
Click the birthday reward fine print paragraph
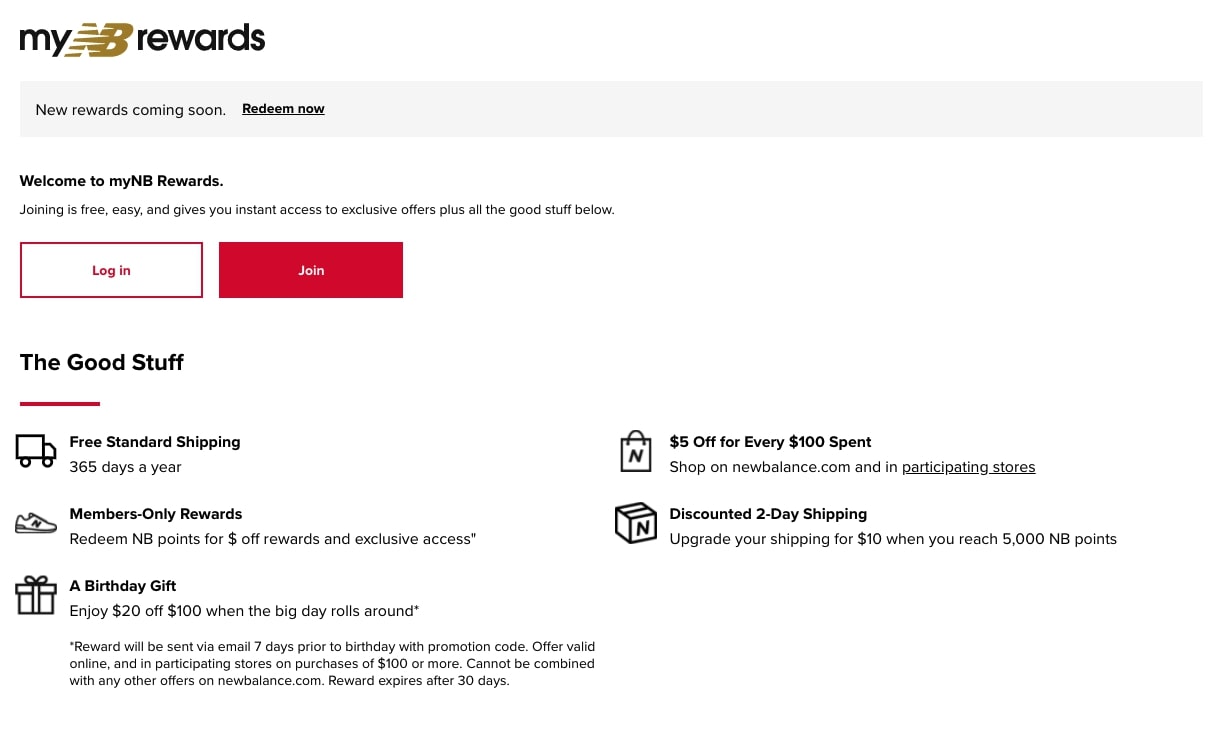[332, 664]
